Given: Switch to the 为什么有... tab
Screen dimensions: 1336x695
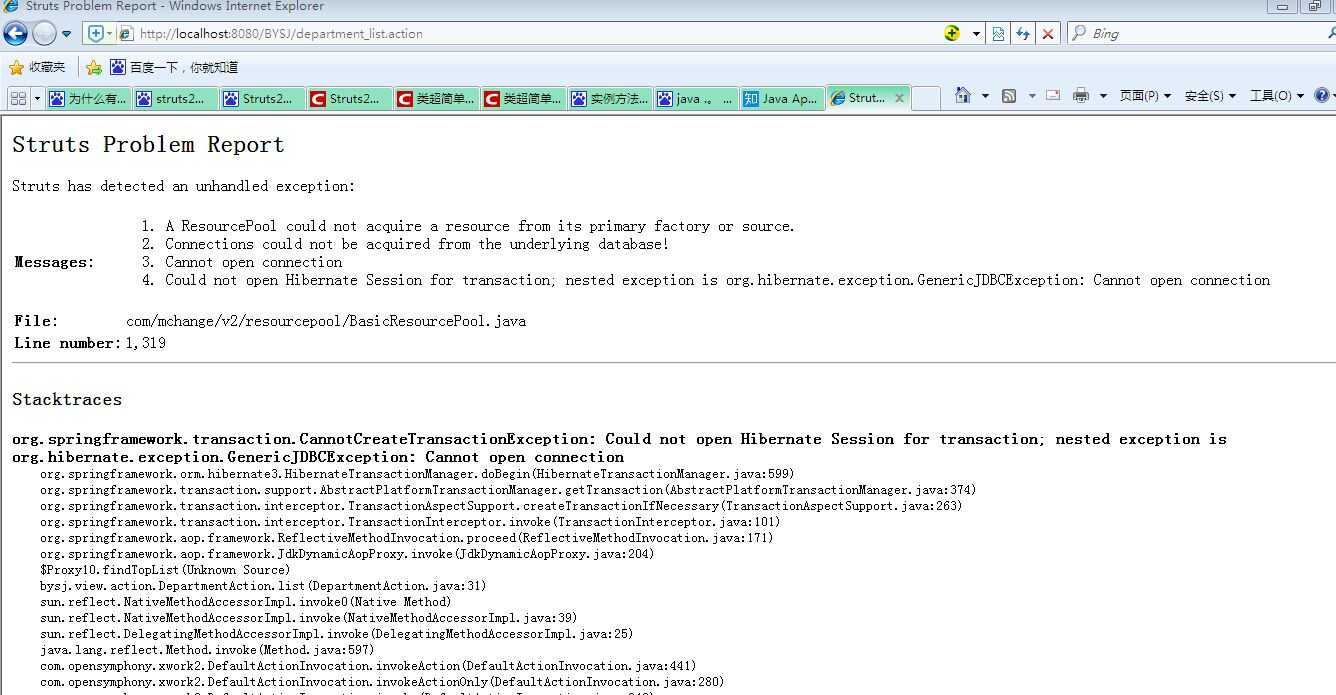Looking at the screenshot, I should click(88, 98).
